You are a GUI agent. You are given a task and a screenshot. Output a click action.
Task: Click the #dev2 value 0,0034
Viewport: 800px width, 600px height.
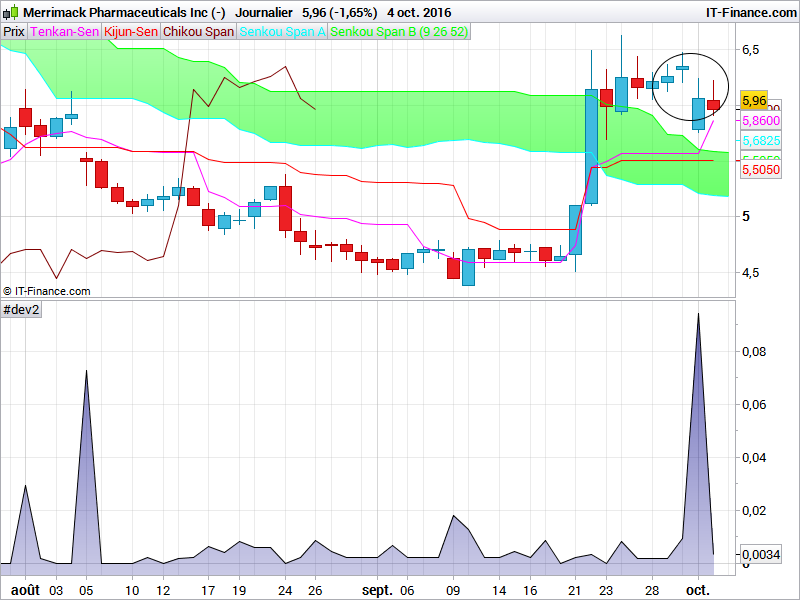pyautogui.click(x=761, y=554)
